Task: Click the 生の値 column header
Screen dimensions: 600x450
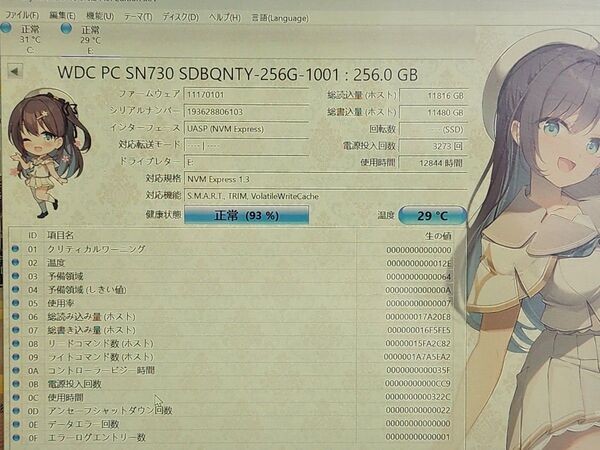Action: pos(438,236)
